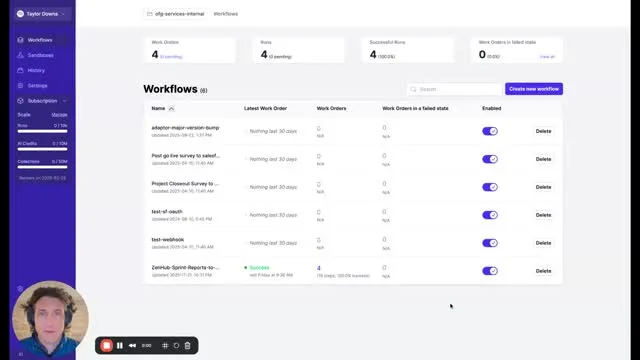This screenshot has width=640, height=360.
Task: Click the Collections usage progress bar
Action: (42, 167)
